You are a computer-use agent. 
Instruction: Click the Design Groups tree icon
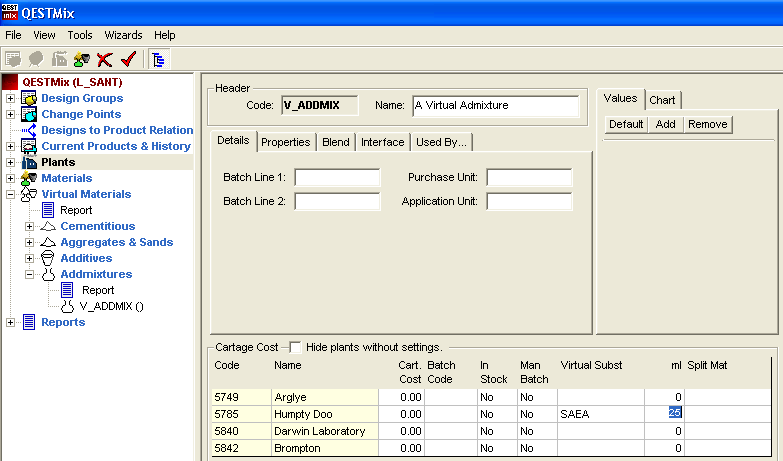click(x=29, y=98)
